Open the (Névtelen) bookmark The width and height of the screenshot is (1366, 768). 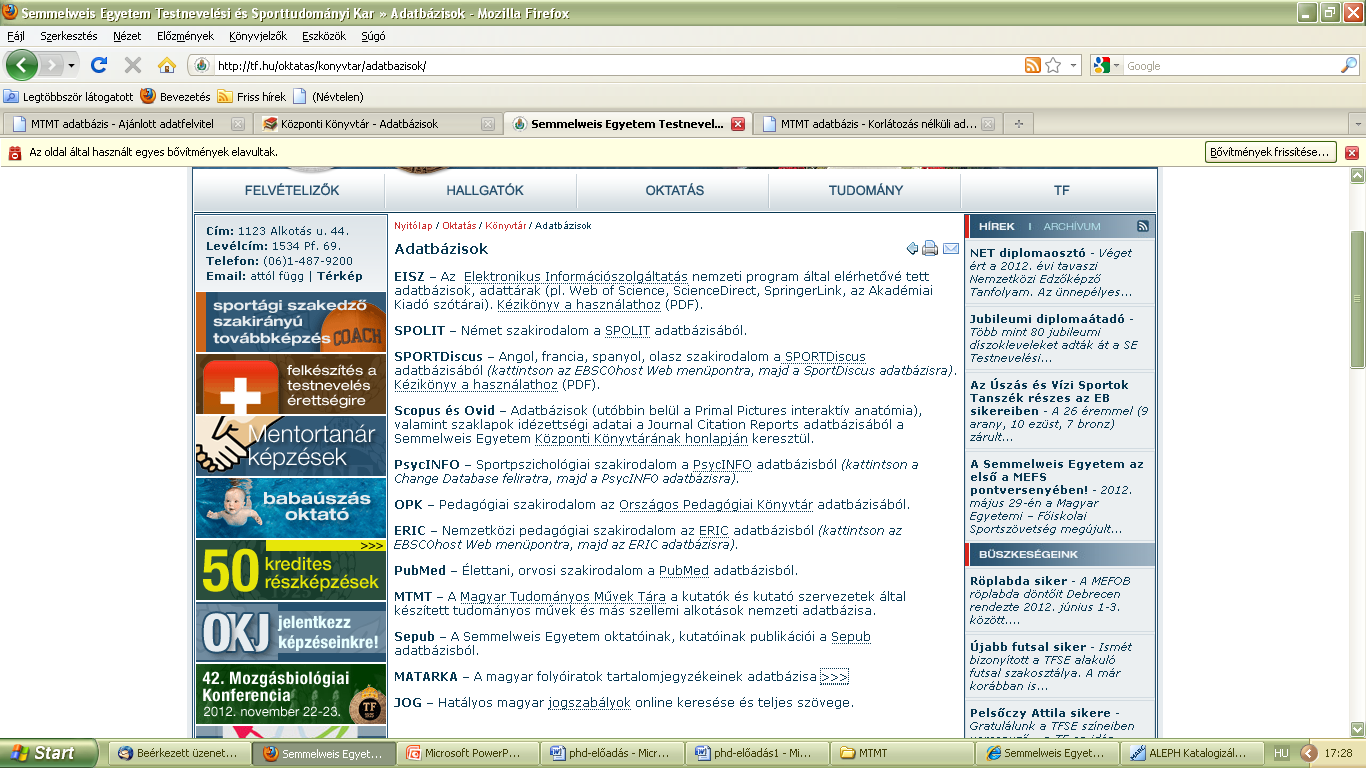coord(328,97)
